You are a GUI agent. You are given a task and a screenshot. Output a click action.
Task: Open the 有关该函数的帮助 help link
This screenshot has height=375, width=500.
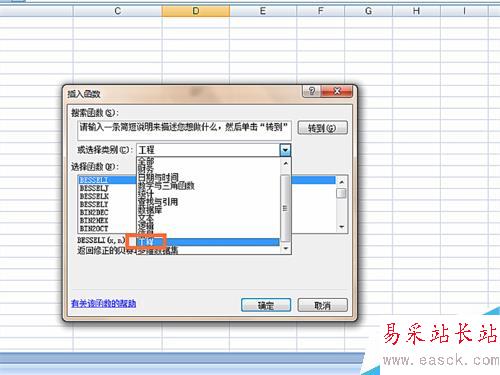click(104, 303)
